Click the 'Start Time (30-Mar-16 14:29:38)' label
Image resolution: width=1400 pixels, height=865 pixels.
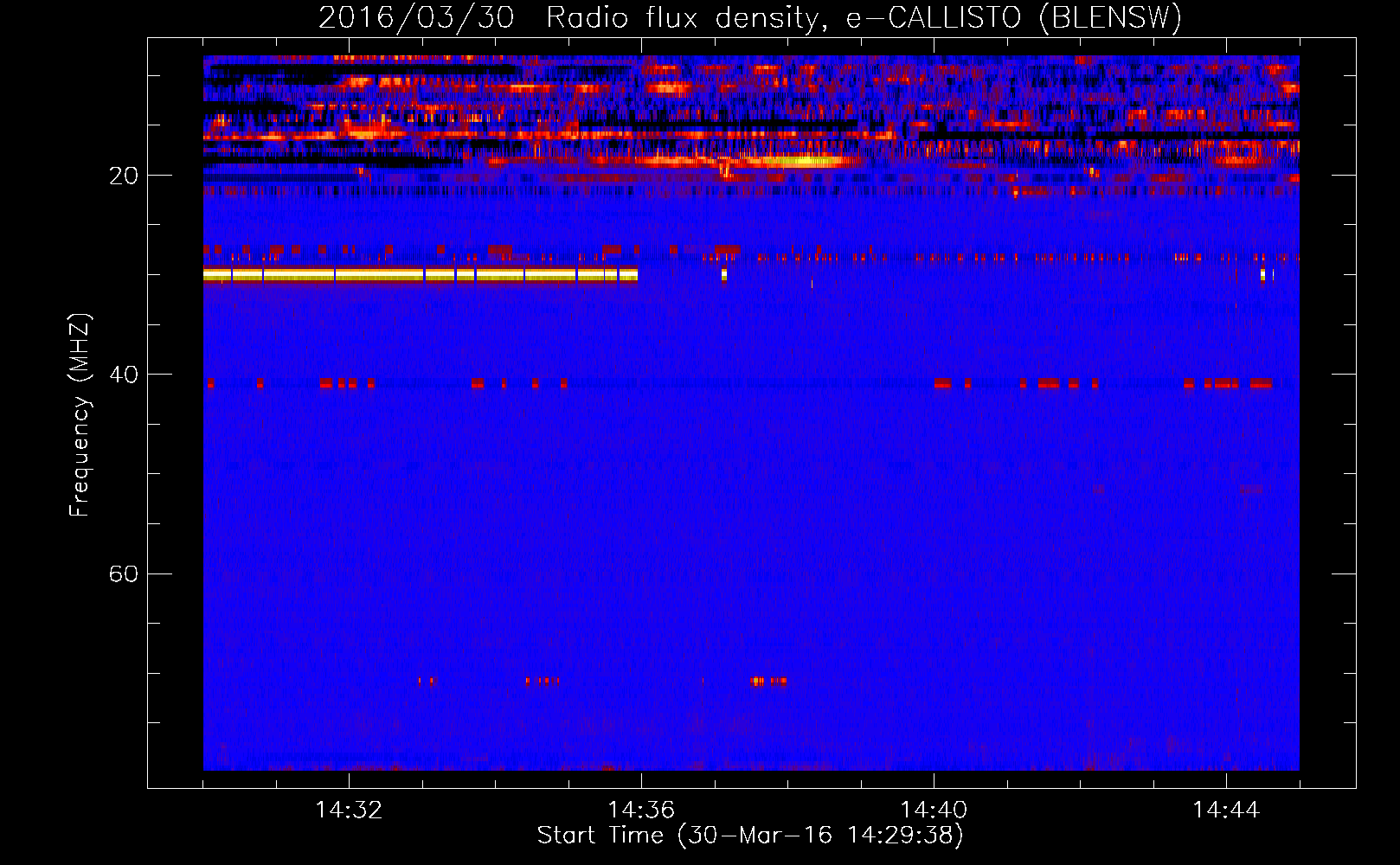pyautogui.click(x=750, y=836)
